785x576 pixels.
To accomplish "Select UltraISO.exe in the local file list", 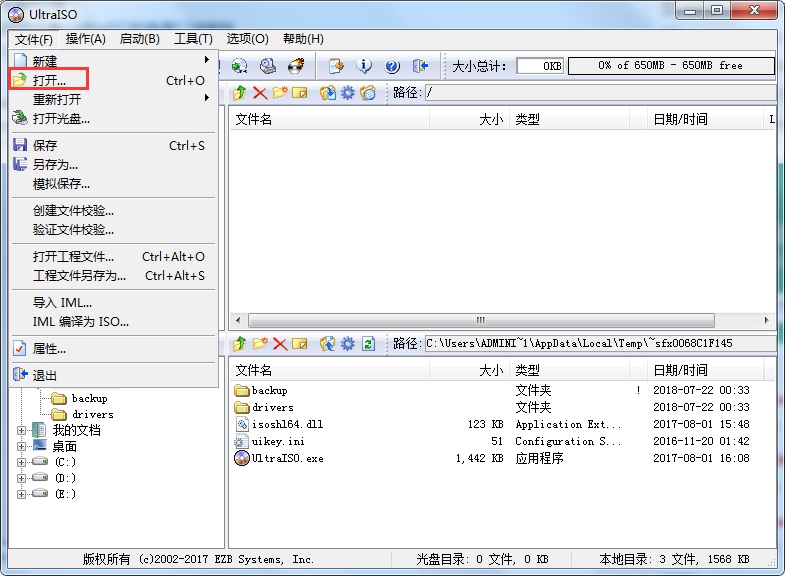I will click(279, 458).
